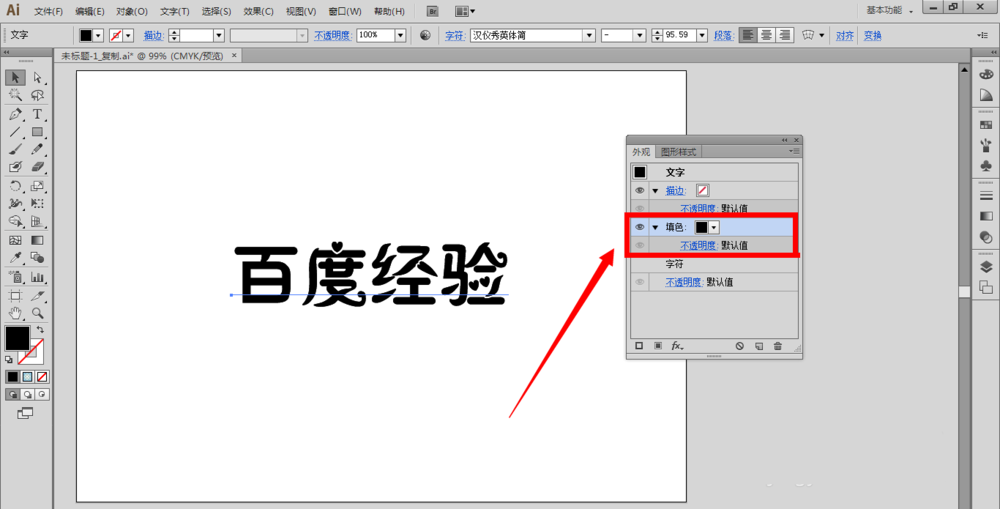This screenshot has height=509, width=1000.
Task: Open the font family dropdown 汉仪秀英体简
Action: coord(590,36)
